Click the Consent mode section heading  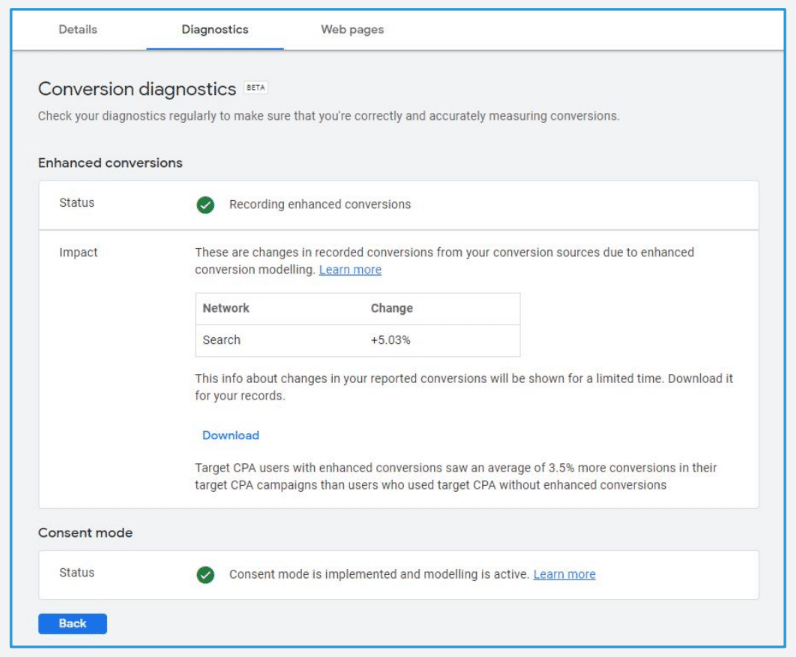[x=85, y=533]
